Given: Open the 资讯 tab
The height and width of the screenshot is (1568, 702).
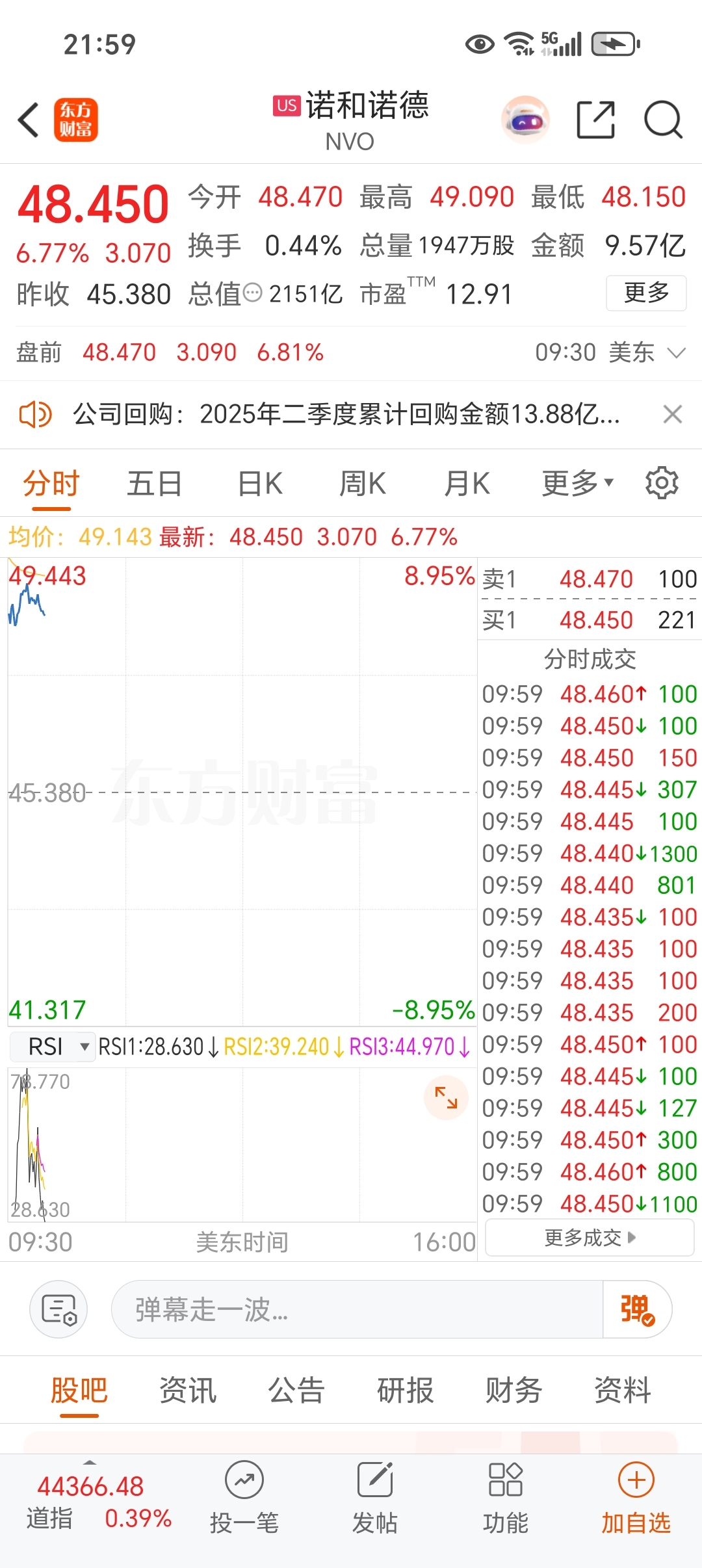Looking at the screenshot, I should (x=188, y=1391).
